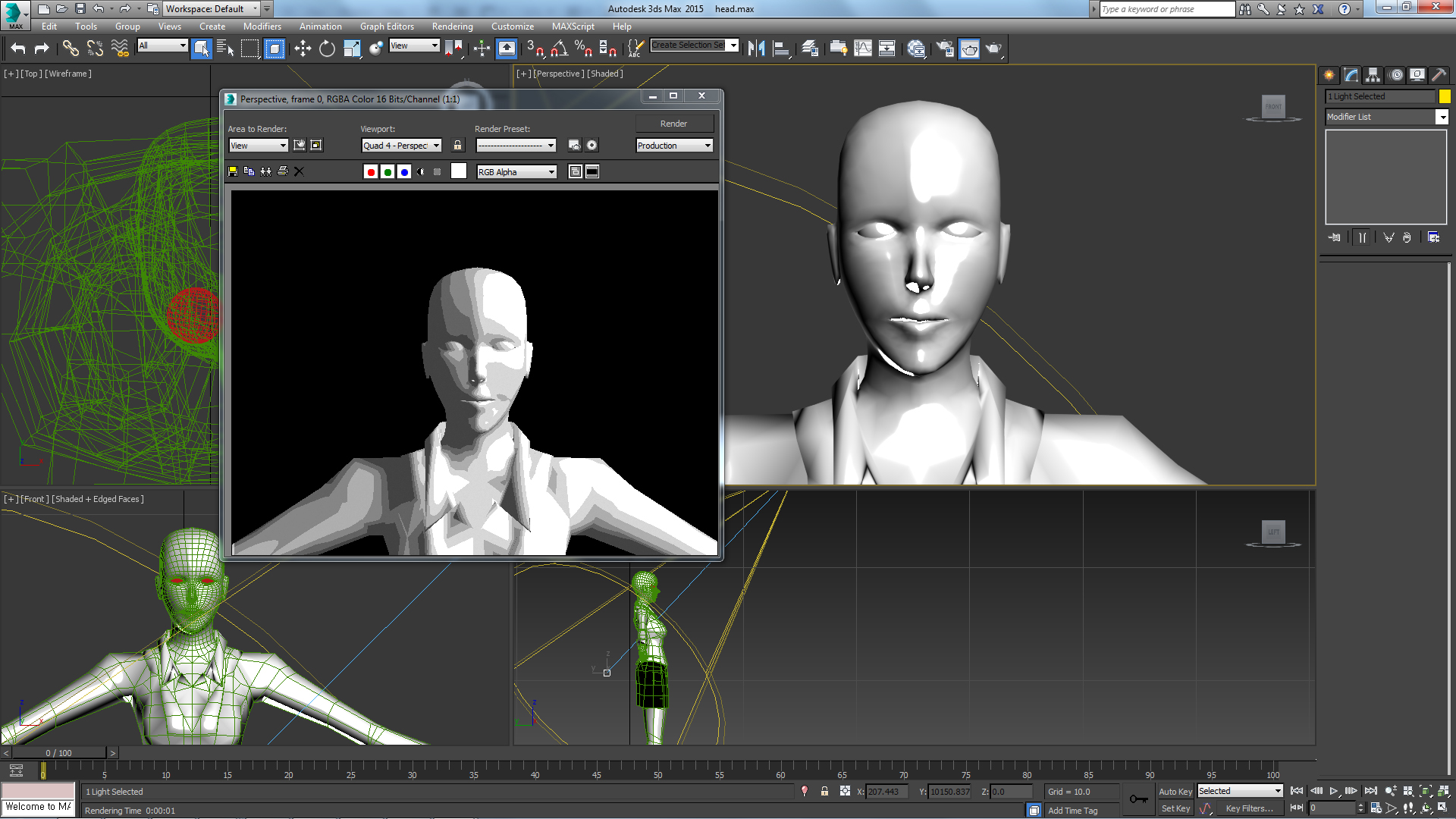Open Select by Name tool
This screenshot has width=1456, height=819.
225,49
